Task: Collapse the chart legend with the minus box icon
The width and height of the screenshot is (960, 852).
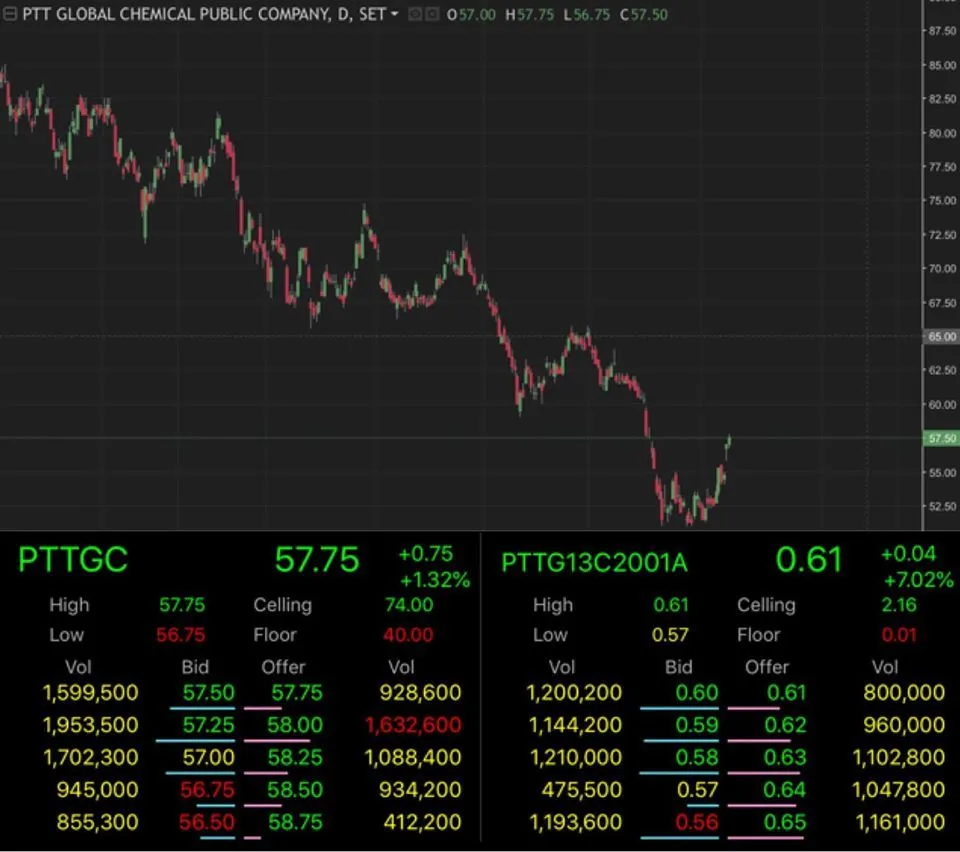Action: pyautogui.click(x=9, y=14)
